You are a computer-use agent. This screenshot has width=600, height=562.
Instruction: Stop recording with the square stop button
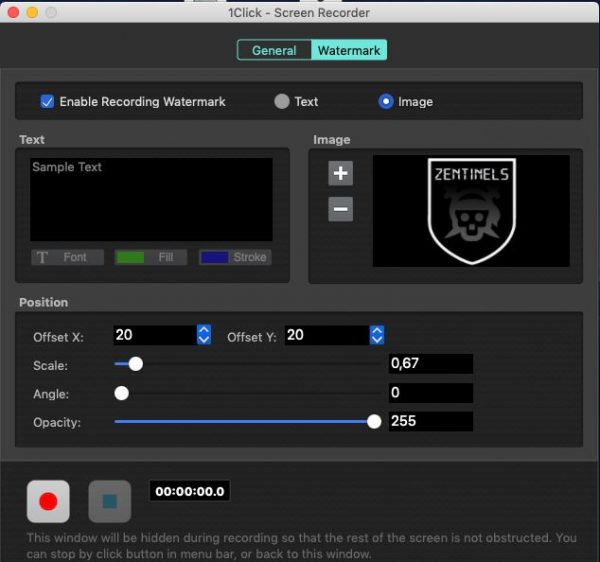click(110, 501)
